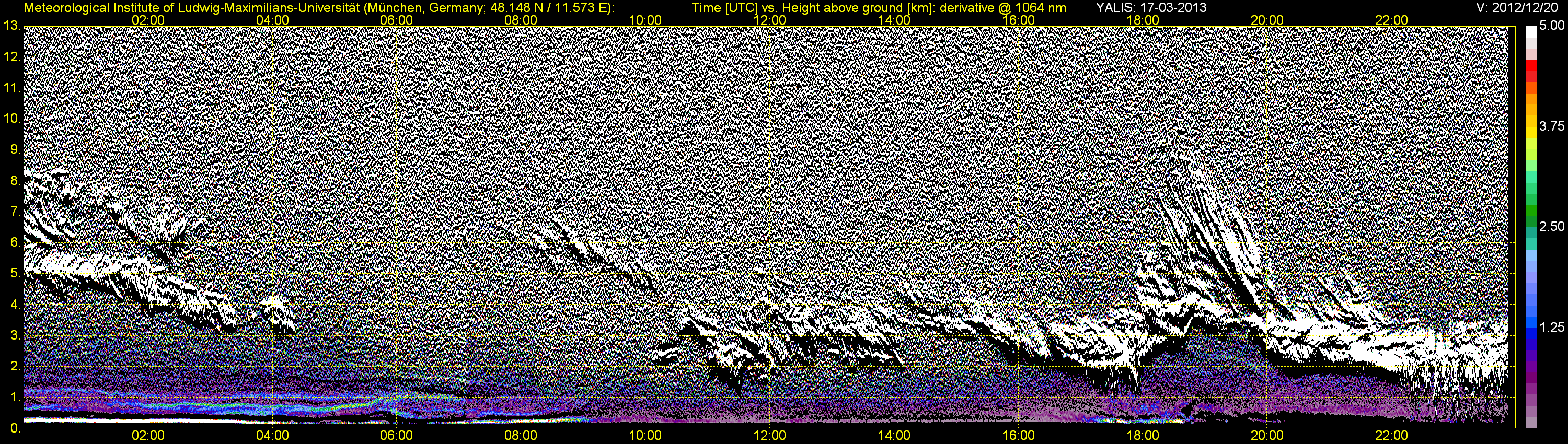Click the 06:00 label on the top time axis
The image size is (1568, 444).
pyautogui.click(x=397, y=20)
